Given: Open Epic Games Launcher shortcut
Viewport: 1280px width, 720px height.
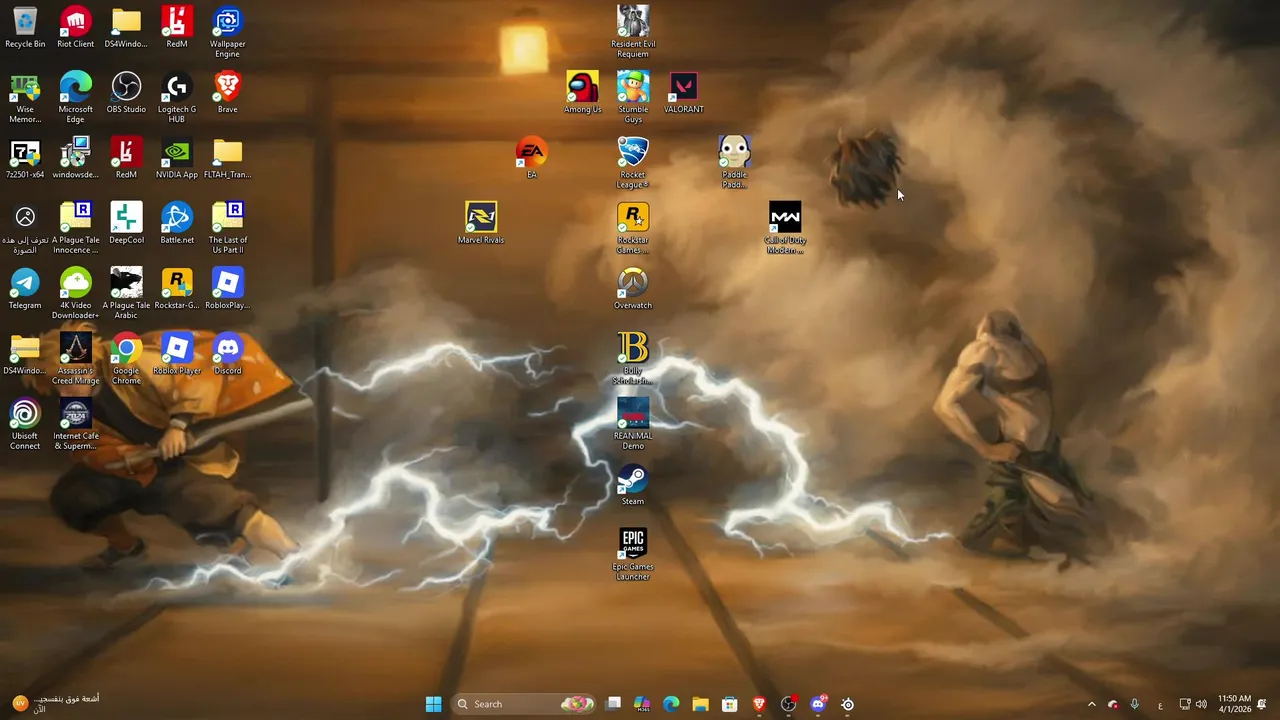Looking at the screenshot, I should (633, 555).
